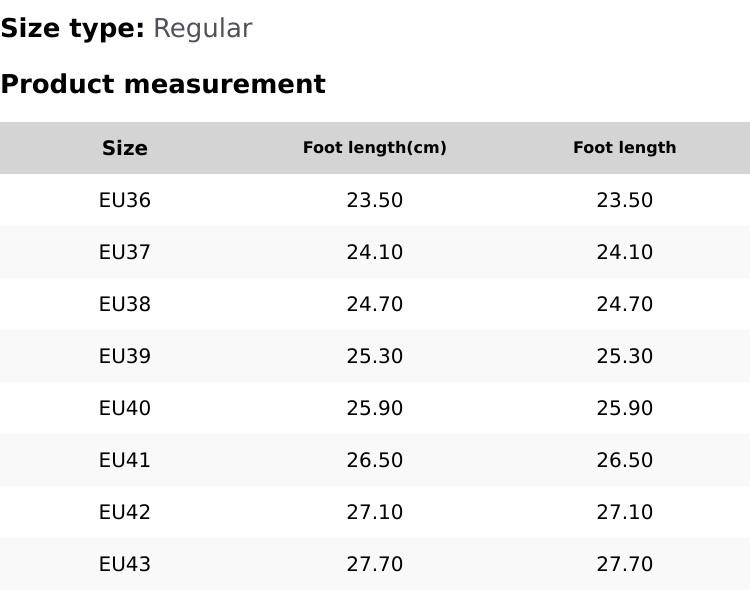The height and width of the screenshot is (590, 750).
Task: Select the EU40 size cell
Action: pyautogui.click(x=125, y=408)
